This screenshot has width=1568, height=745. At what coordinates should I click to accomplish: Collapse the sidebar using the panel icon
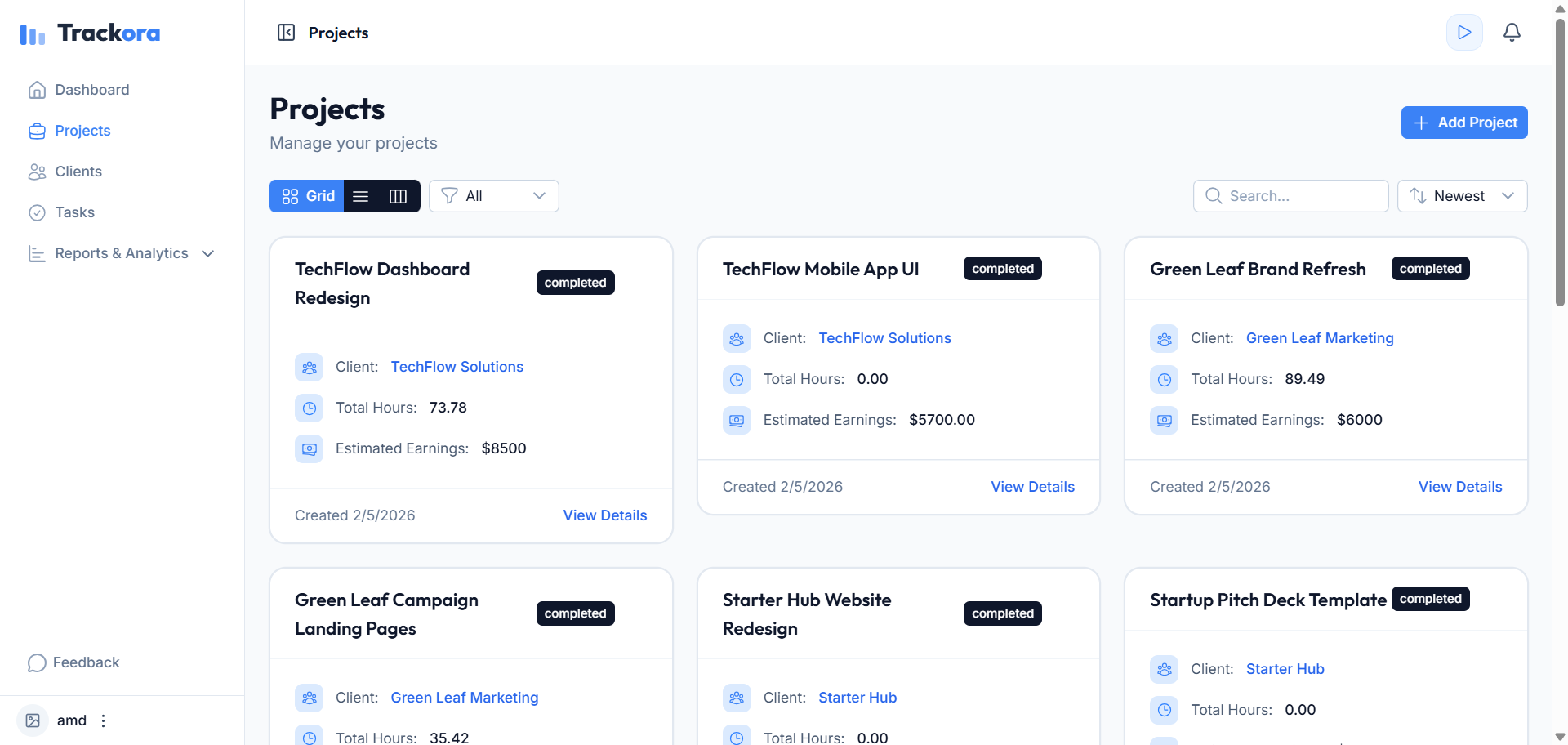point(286,32)
